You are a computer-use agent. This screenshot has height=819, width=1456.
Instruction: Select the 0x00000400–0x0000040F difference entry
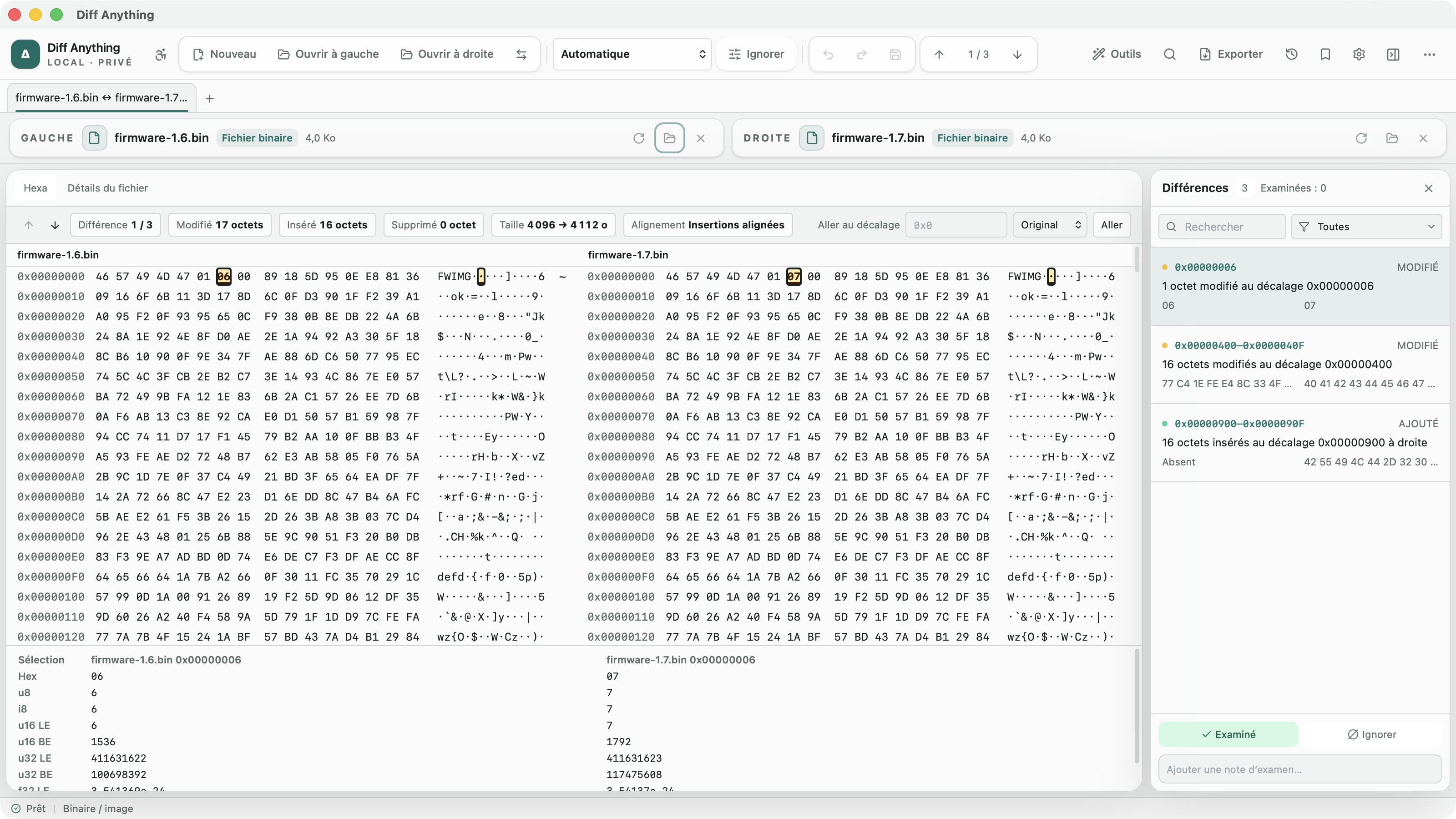pos(1300,364)
